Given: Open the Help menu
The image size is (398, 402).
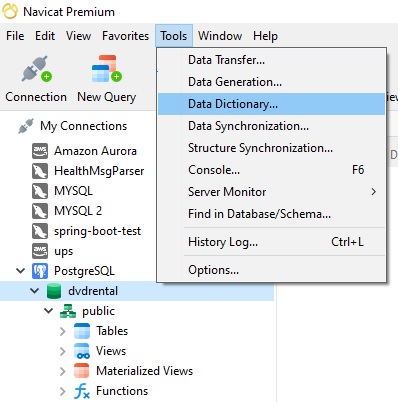Looking at the screenshot, I should pos(265,36).
